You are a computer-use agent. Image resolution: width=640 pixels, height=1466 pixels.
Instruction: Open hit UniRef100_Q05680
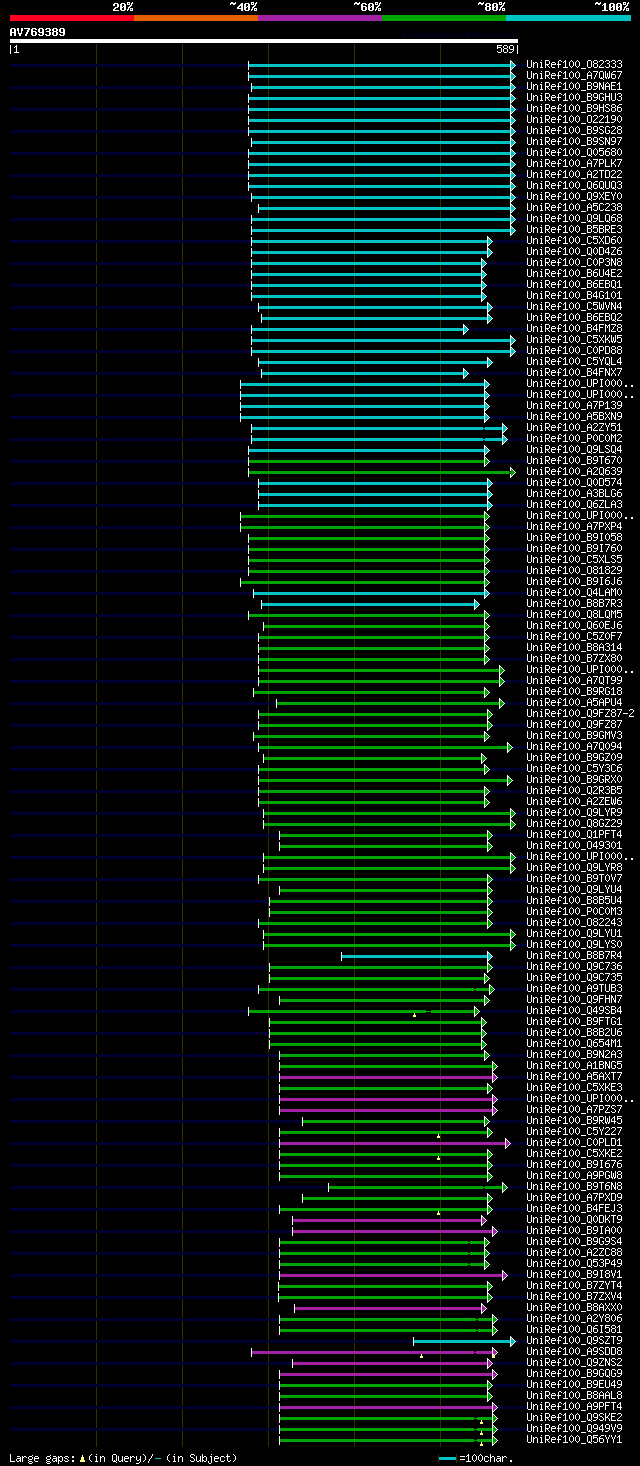coord(574,153)
